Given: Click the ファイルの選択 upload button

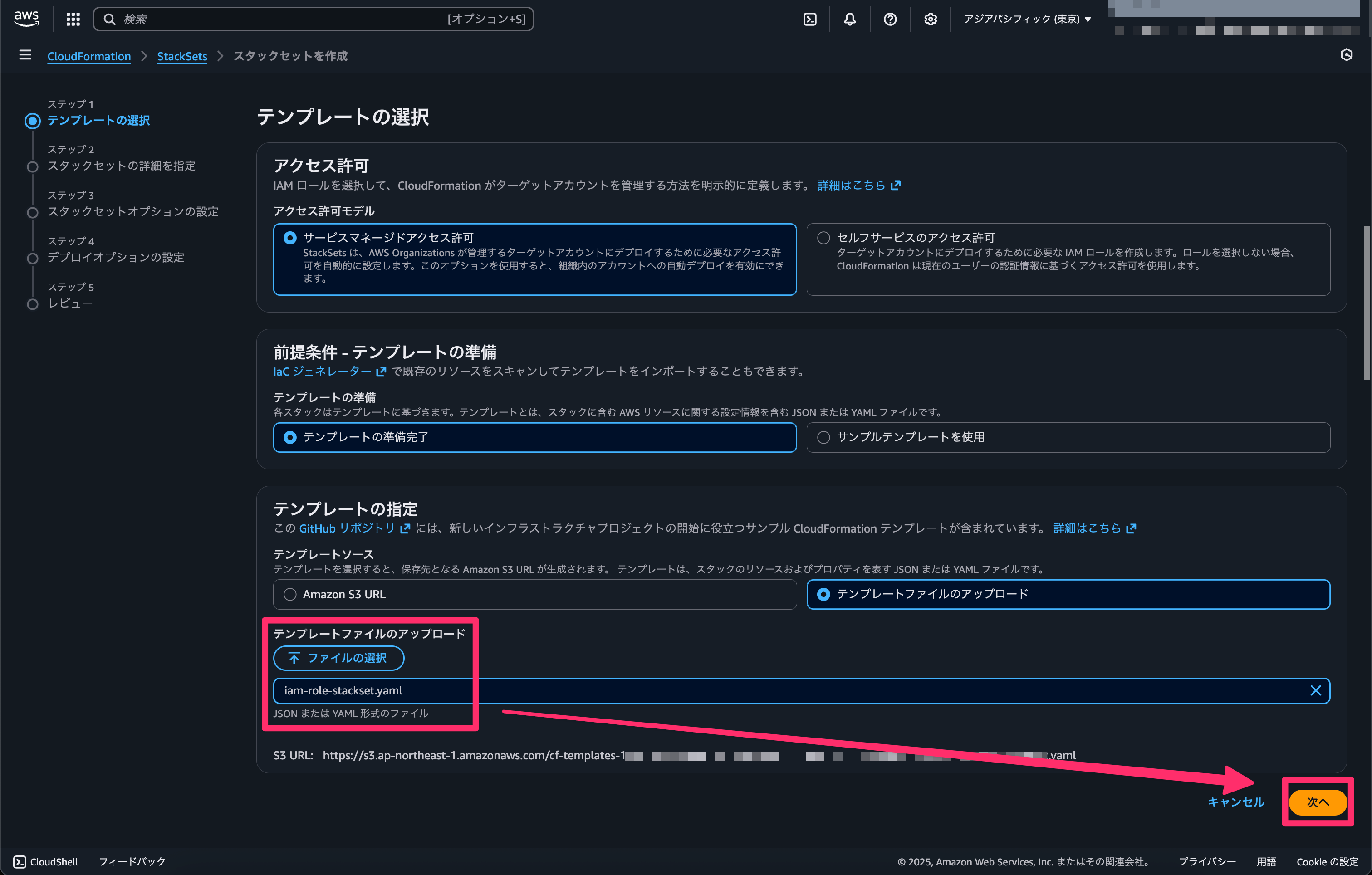Looking at the screenshot, I should click(338, 658).
